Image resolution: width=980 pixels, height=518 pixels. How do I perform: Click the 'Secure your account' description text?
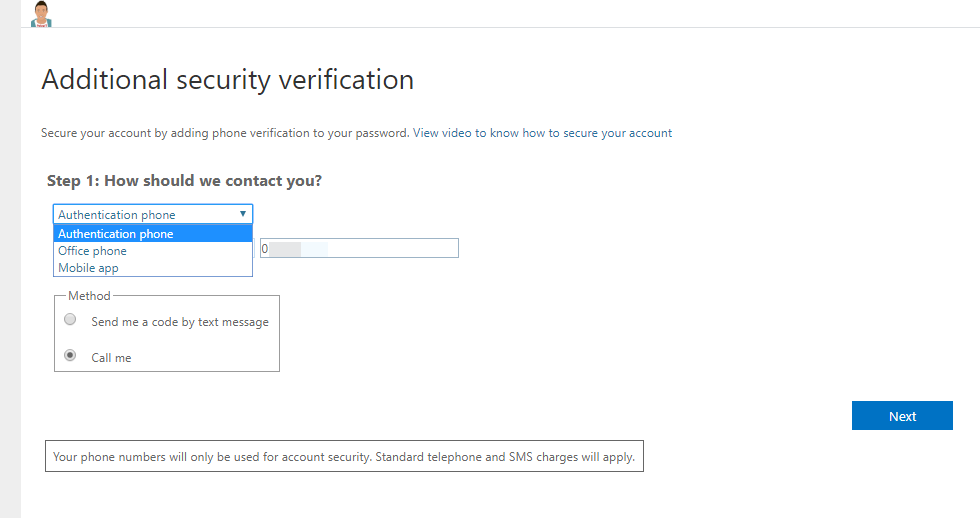pos(225,133)
